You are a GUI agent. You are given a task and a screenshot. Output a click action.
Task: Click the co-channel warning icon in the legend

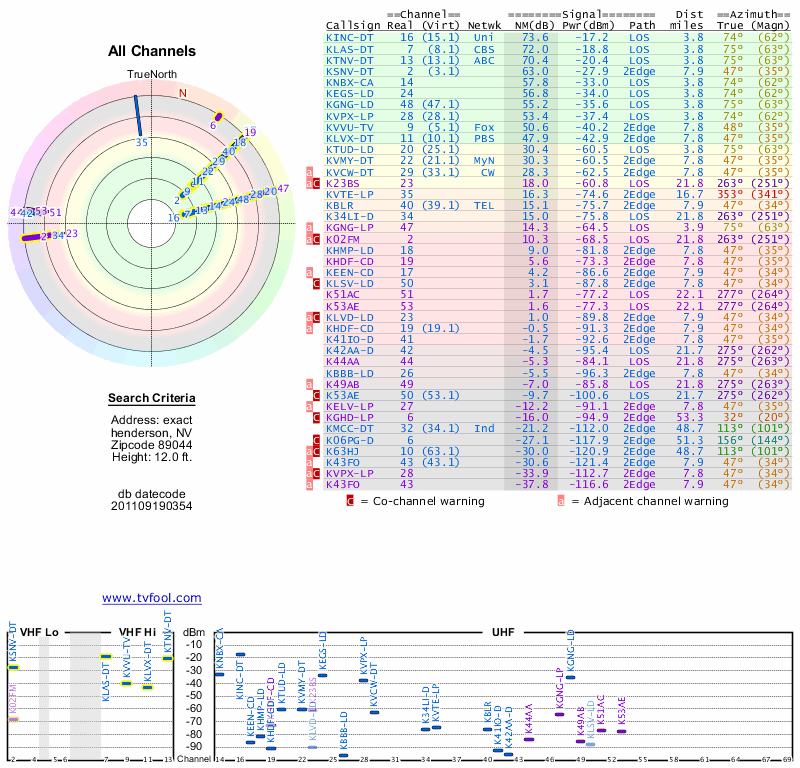[x=350, y=501]
